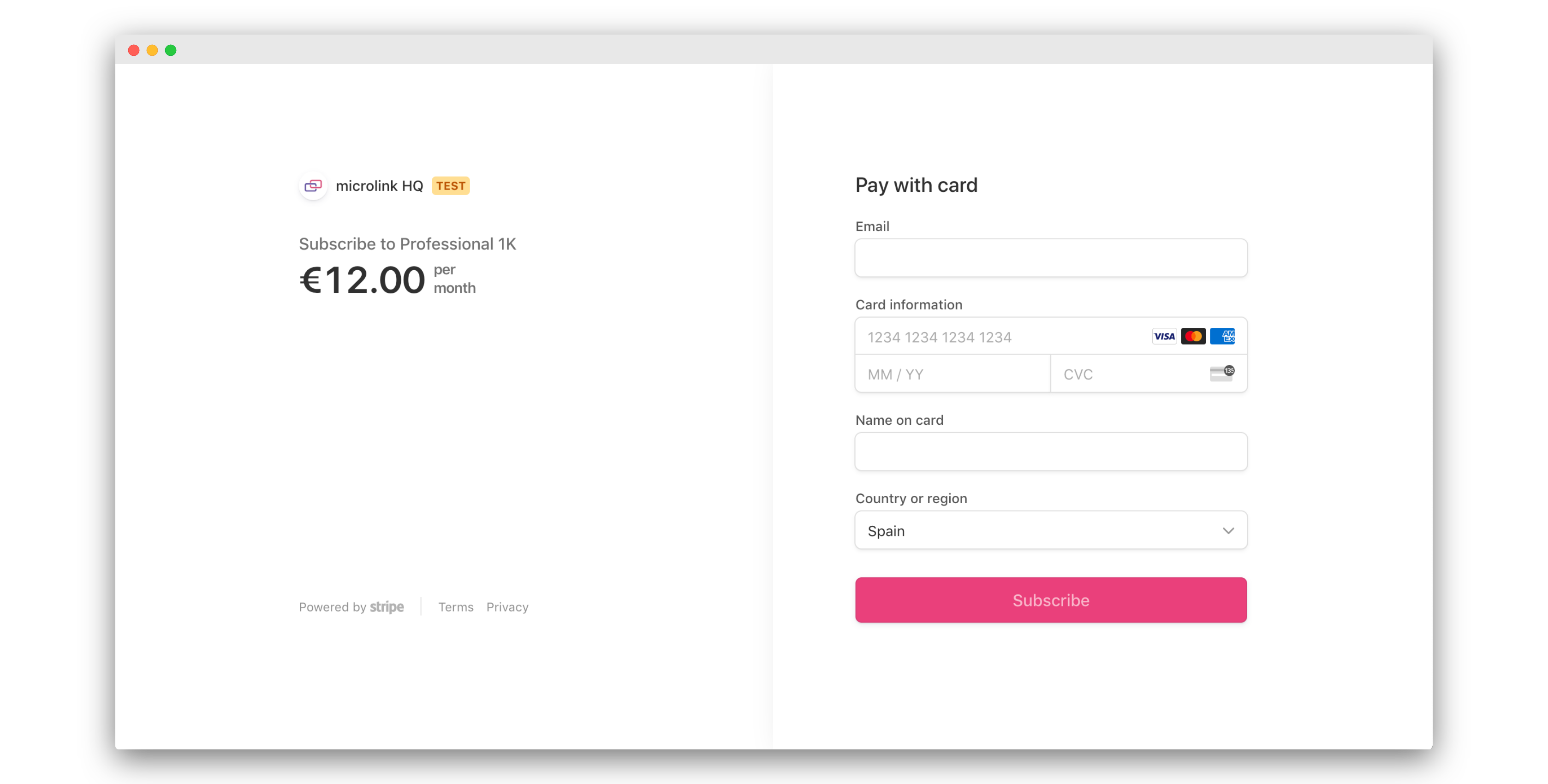Click the CVC card hint icon
This screenshot has width=1548, height=784.
tap(1222, 374)
